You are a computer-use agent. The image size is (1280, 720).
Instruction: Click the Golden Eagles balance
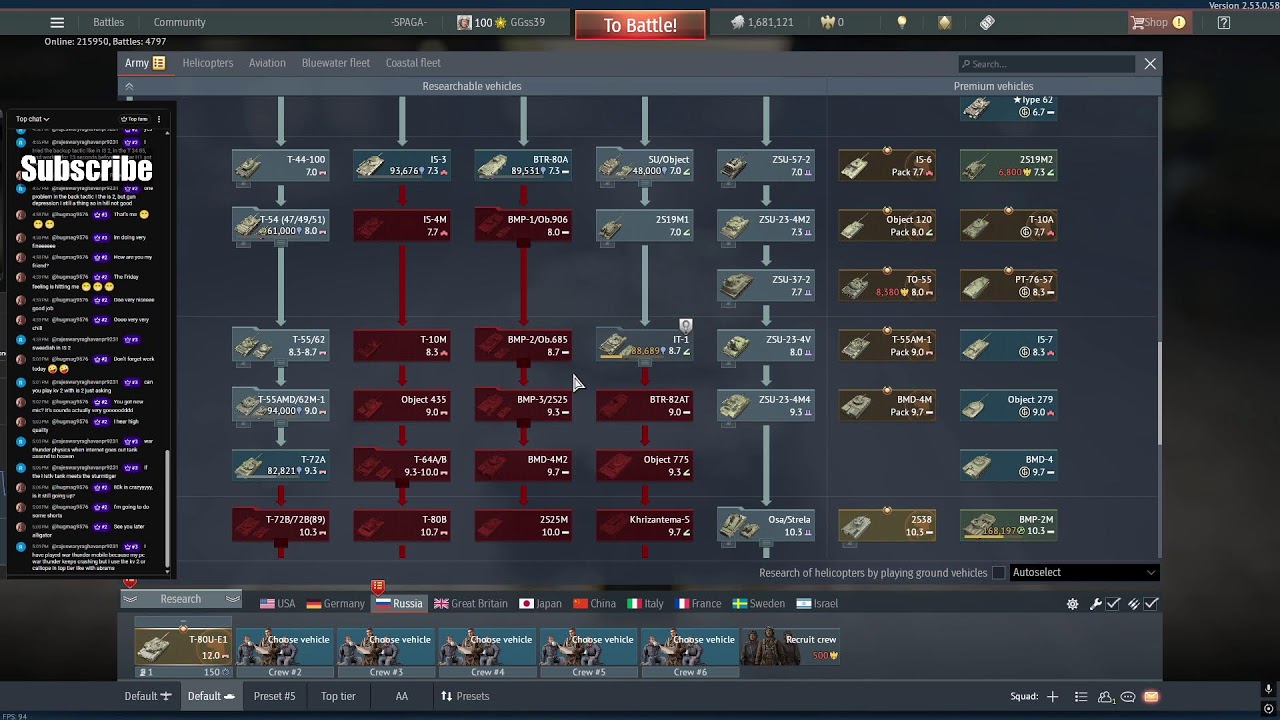pos(832,22)
